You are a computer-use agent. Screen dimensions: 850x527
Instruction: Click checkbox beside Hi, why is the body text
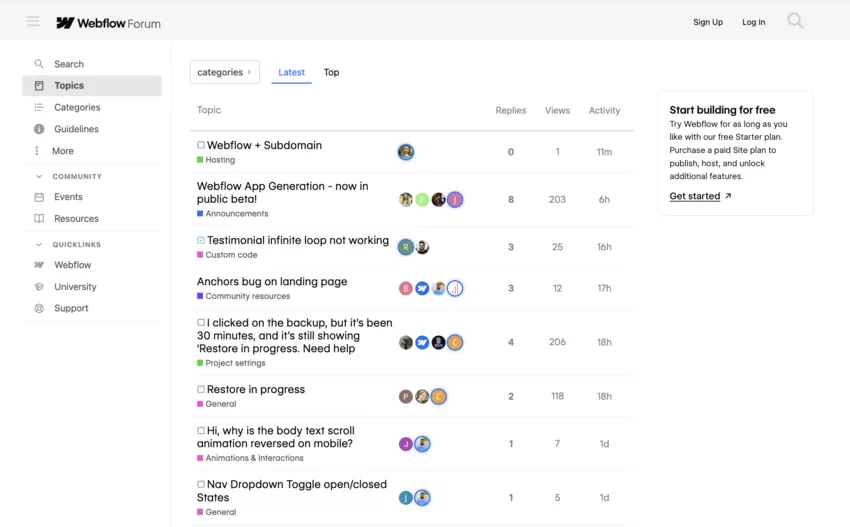[x=201, y=430]
